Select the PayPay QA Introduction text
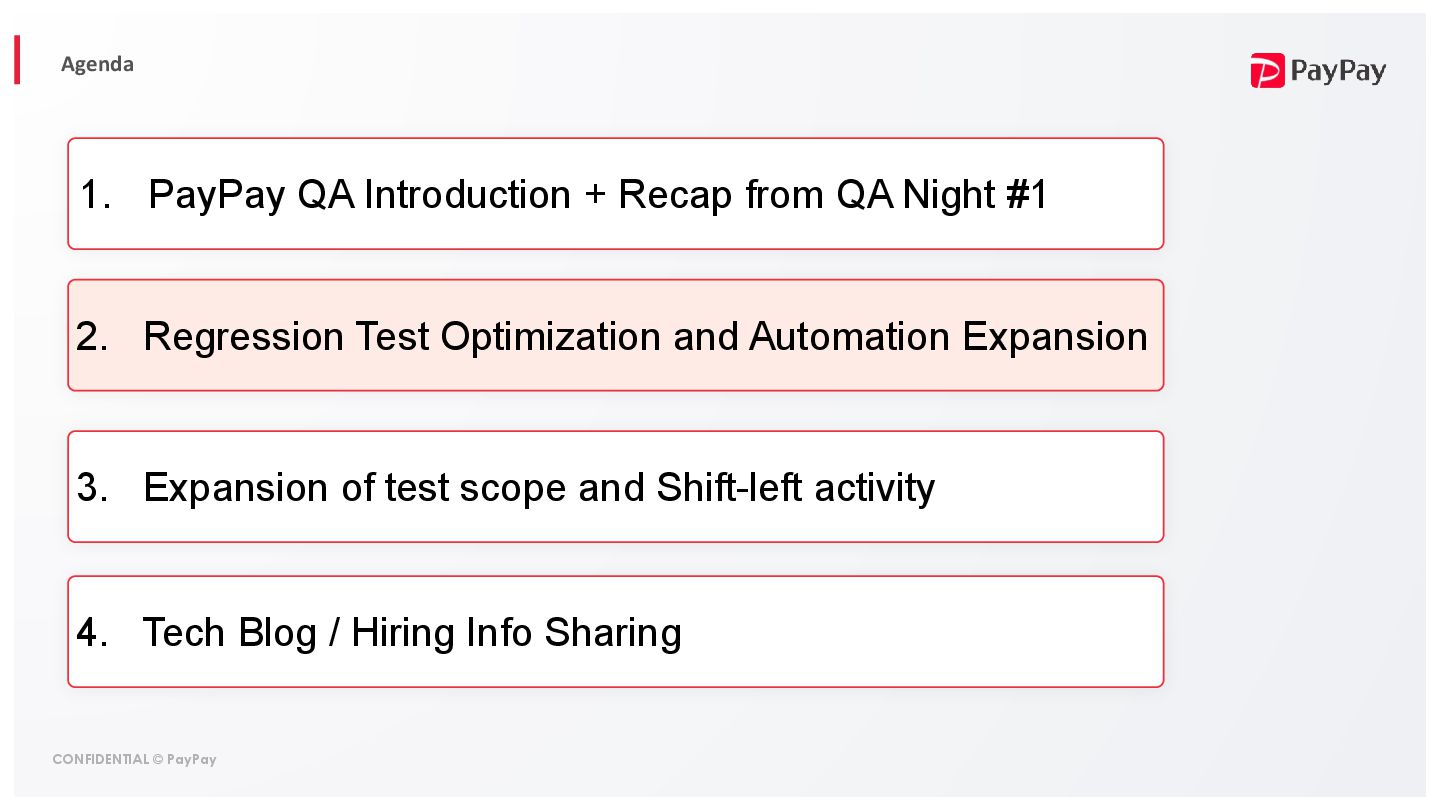The height and width of the screenshot is (810, 1440). point(357,194)
